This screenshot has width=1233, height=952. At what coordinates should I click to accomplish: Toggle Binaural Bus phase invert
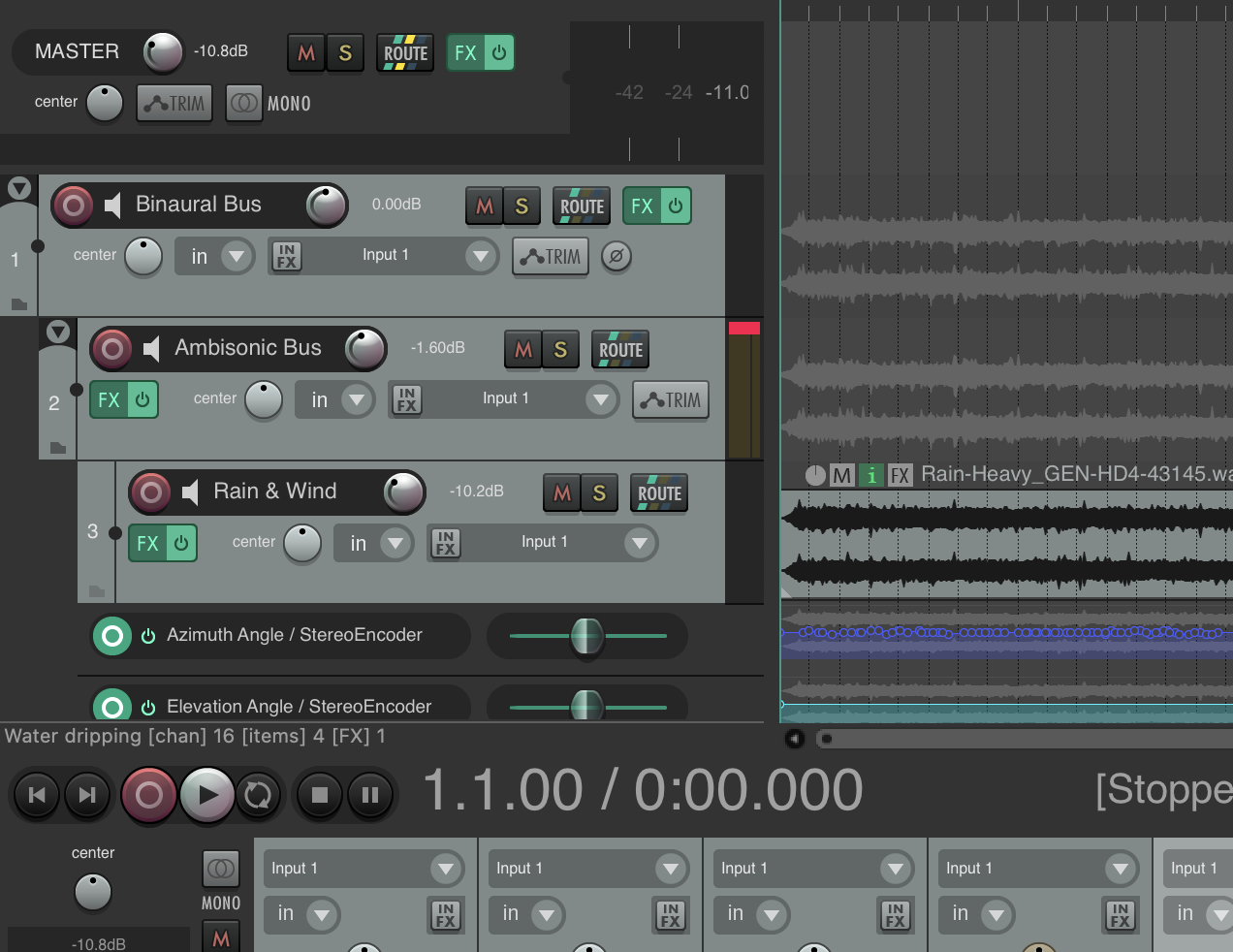pyautogui.click(x=616, y=256)
